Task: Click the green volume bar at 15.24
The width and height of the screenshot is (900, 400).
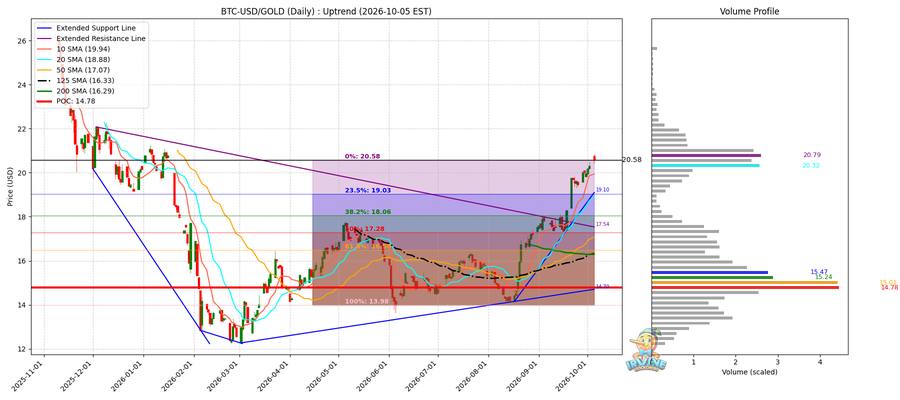Action: click(x=712, y=277)
